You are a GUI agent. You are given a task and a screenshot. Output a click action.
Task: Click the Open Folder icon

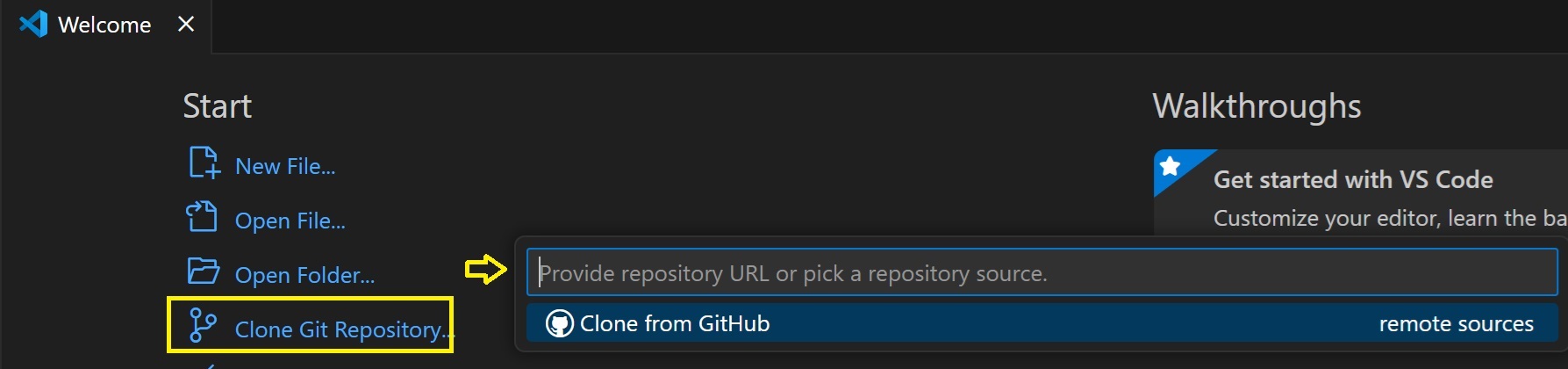(204, 271)
